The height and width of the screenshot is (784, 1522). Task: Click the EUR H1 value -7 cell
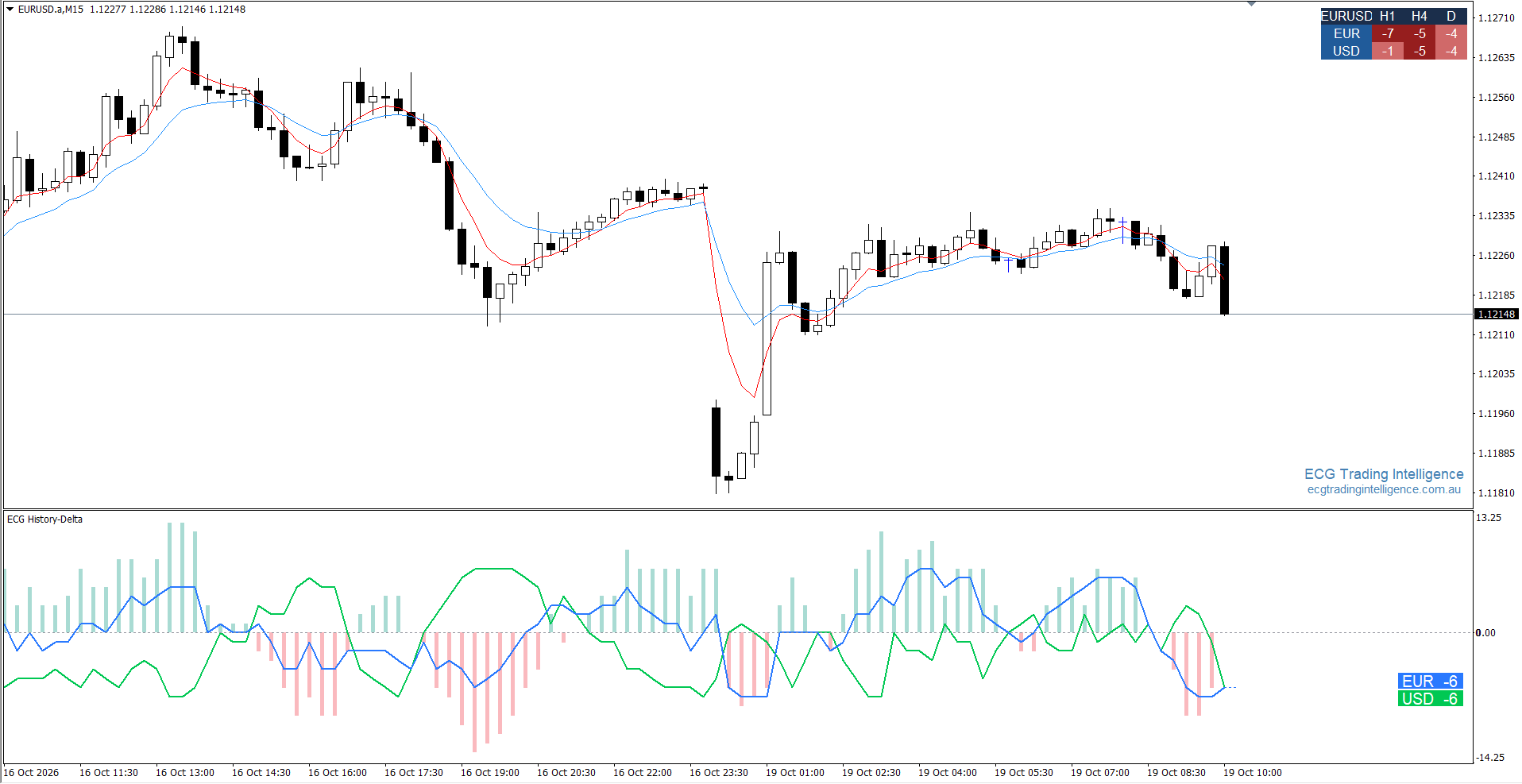(1388, 33)
